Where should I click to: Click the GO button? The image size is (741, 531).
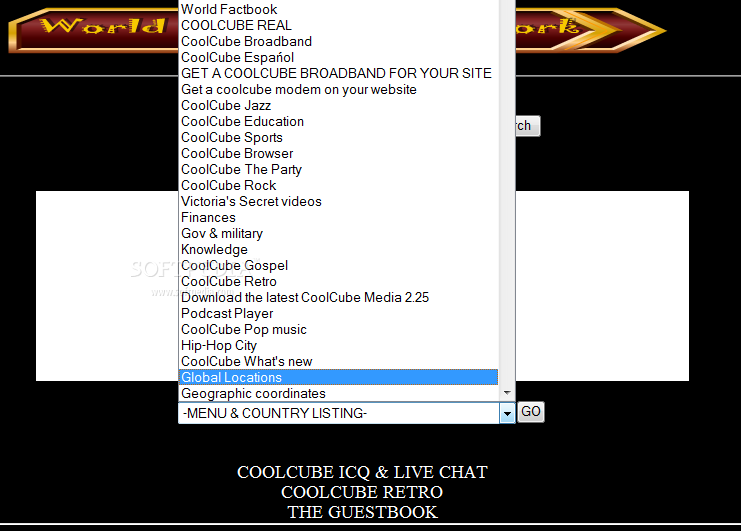(531, 412)
